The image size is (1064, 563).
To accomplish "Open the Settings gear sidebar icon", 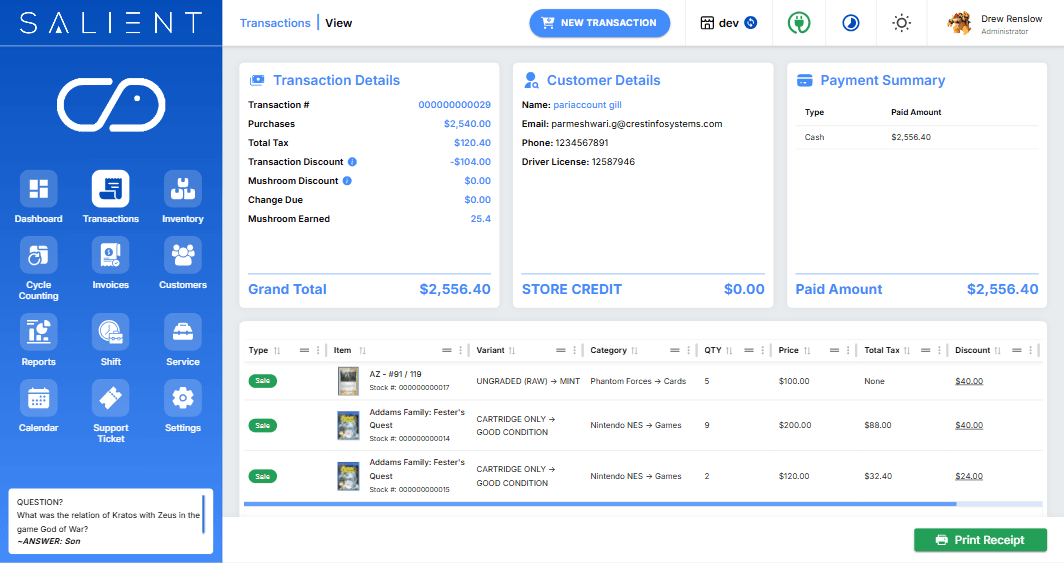I will pos(183,397).
